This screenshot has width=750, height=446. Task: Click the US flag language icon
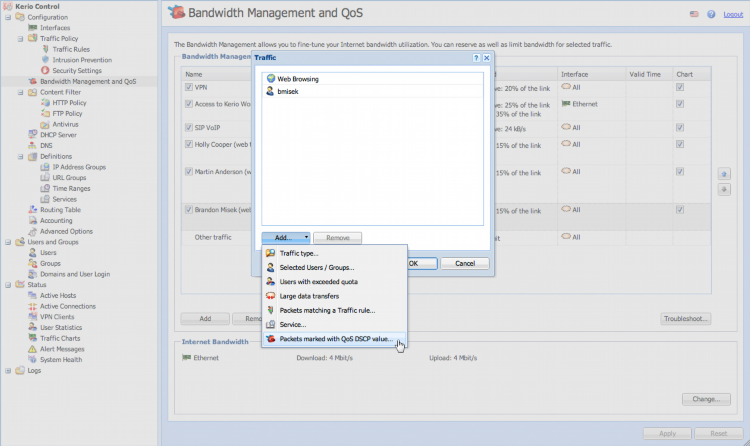(694, 14)
